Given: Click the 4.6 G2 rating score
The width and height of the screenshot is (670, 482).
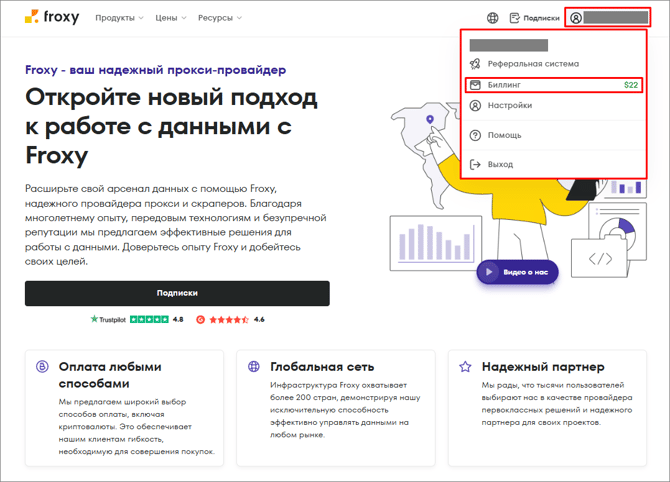Looking at the screenshot, I should [259, 319].
